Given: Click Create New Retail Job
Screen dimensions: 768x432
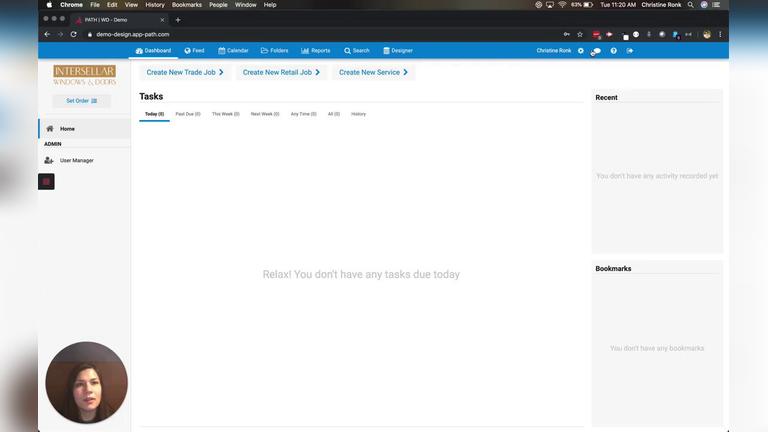Looking at the screenshot, I should point(281,72).
